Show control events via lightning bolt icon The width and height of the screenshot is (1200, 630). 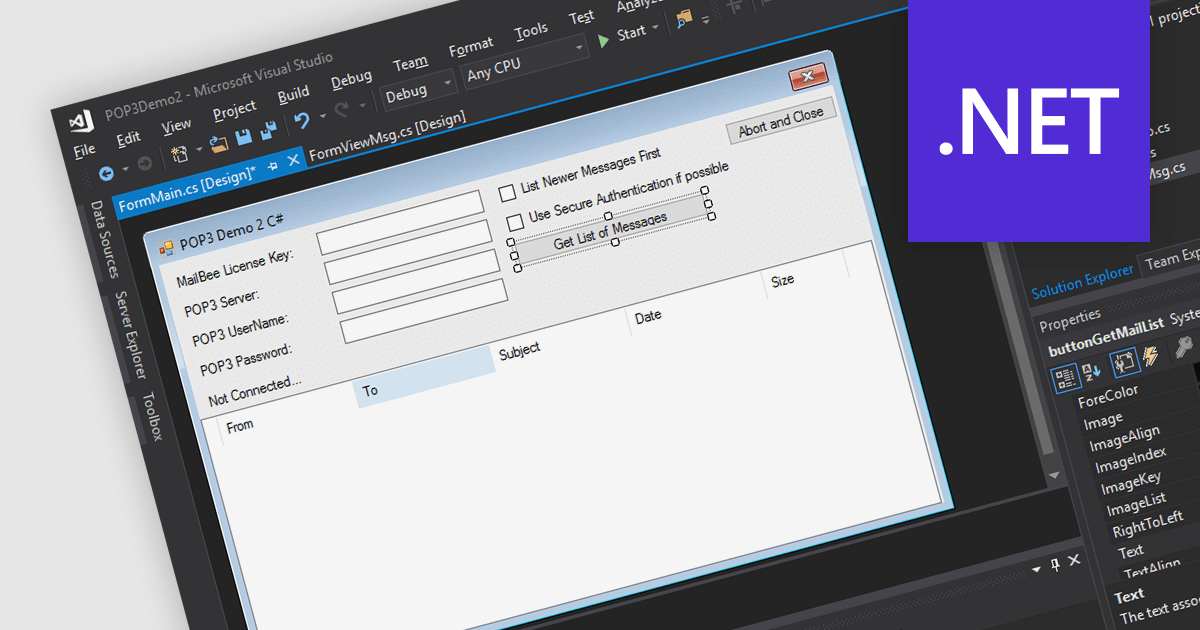pos(1151,355)
